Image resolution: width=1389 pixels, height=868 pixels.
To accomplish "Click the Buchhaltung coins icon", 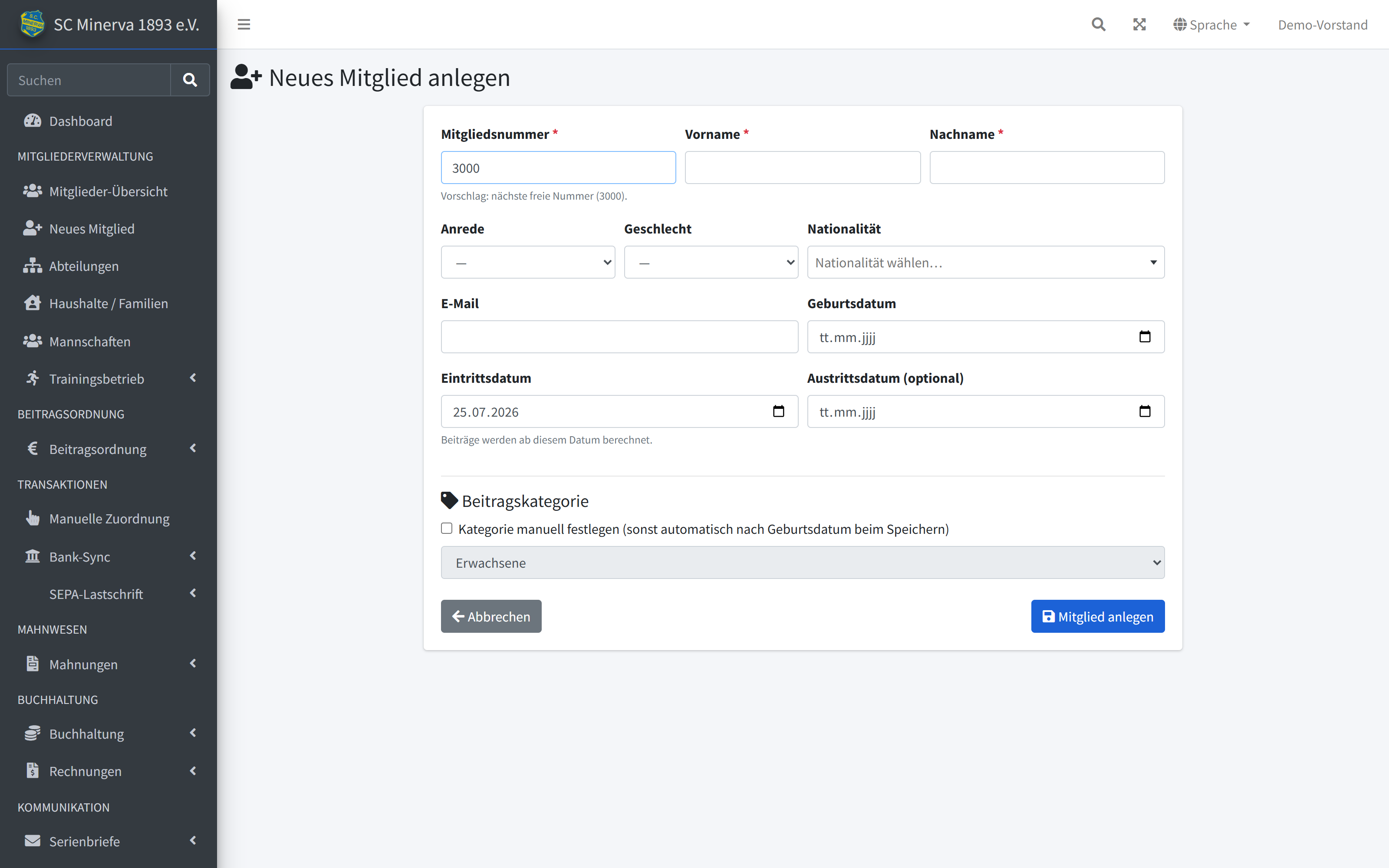I will tap(33, 733).
